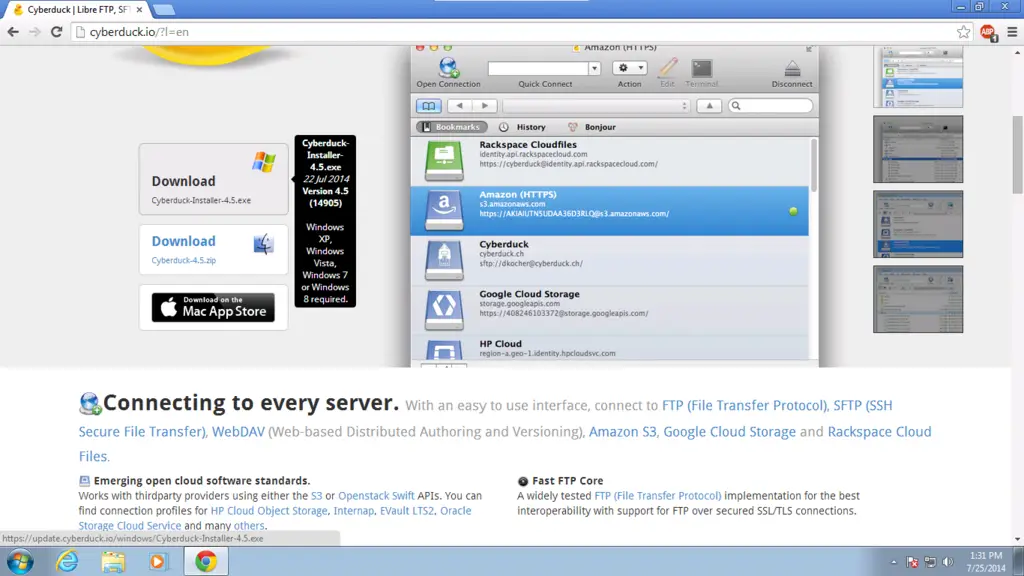Select the second screenshot thumbnail with dark overlay

click(918, 150)
